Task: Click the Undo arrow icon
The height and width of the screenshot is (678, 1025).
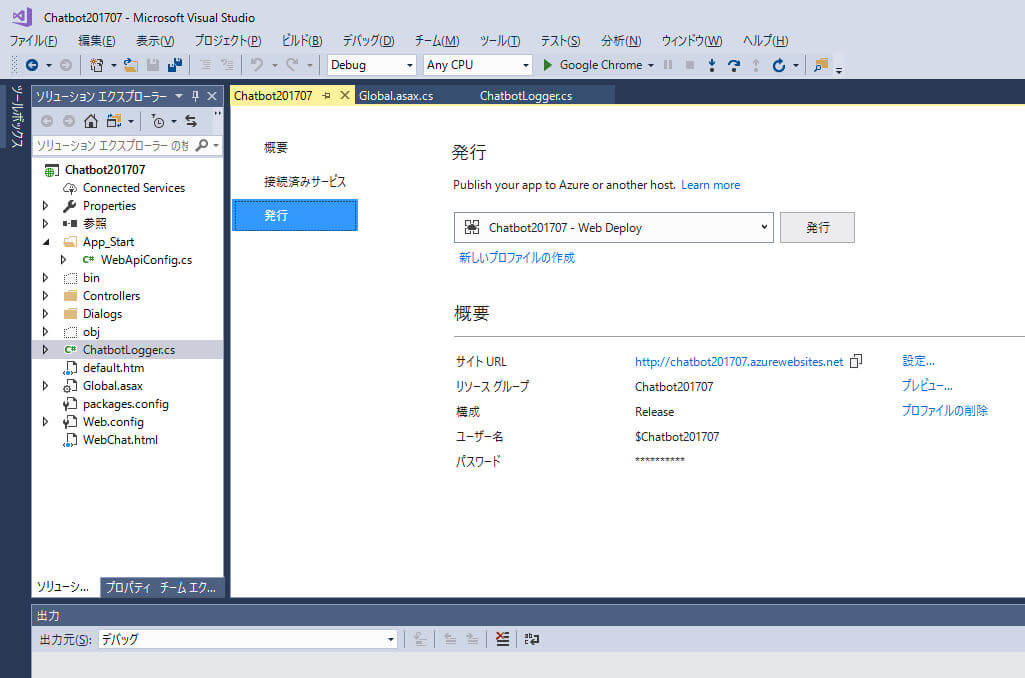Action: tap(257, 65)
